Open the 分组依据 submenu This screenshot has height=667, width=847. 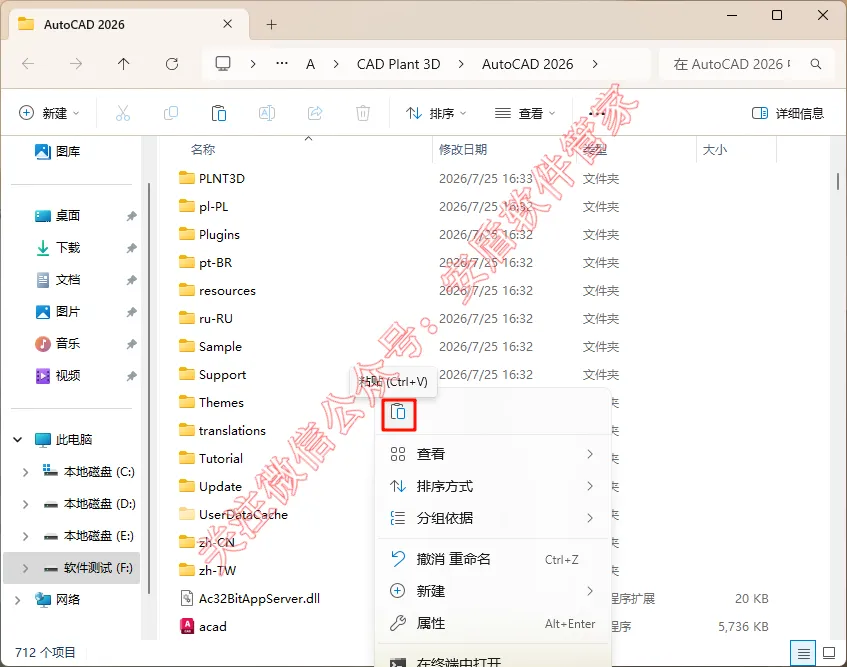pyautogui.click(x=493, y=518)
